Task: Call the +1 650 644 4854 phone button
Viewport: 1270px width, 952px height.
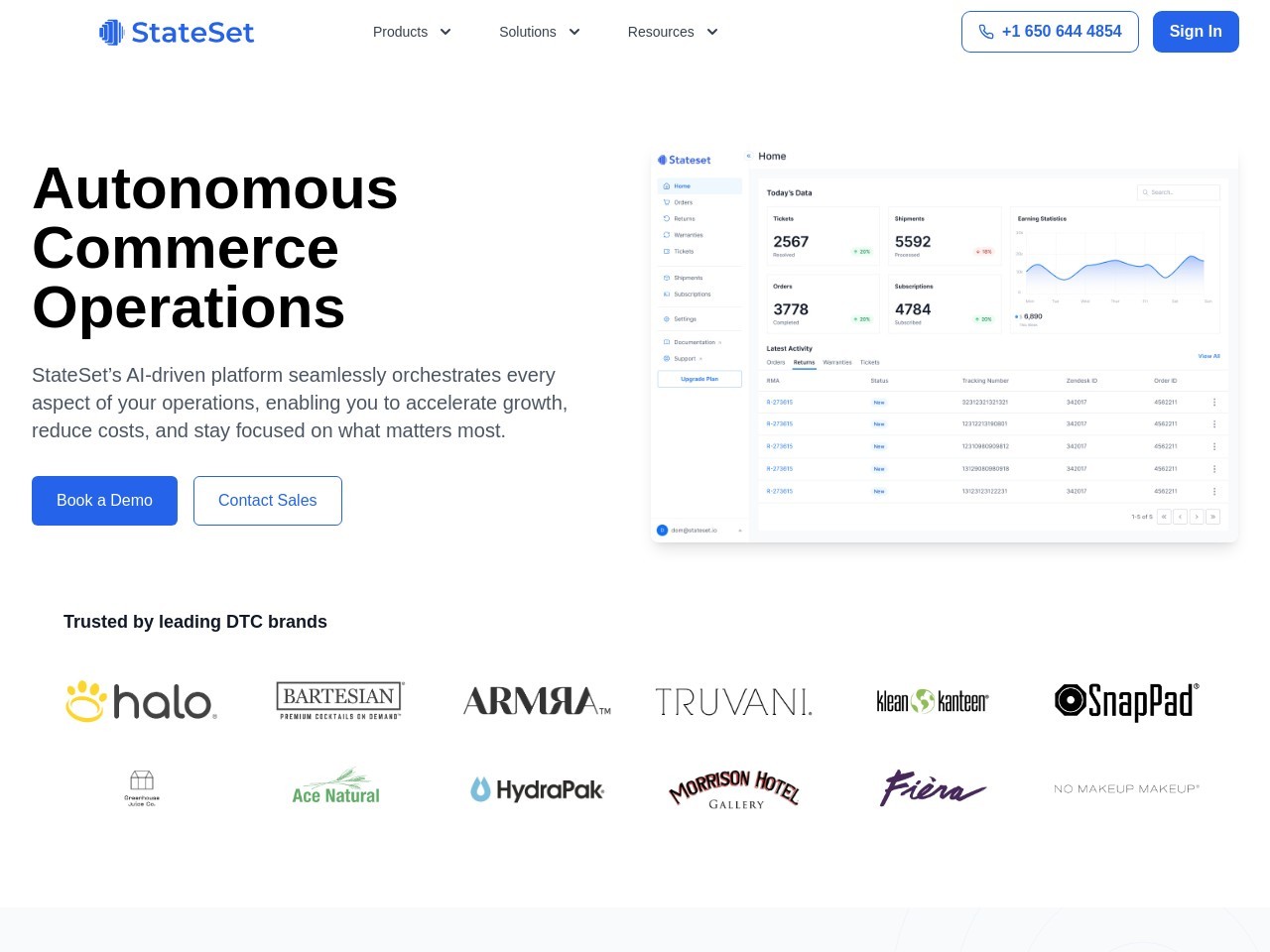Action: tap(1050, 32)
